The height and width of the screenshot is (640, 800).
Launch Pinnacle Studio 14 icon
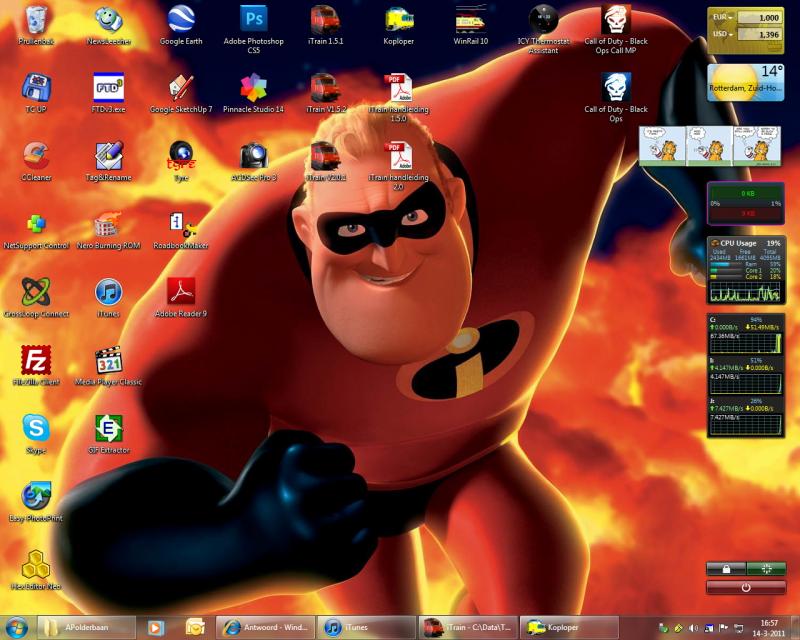pos(254,93)
